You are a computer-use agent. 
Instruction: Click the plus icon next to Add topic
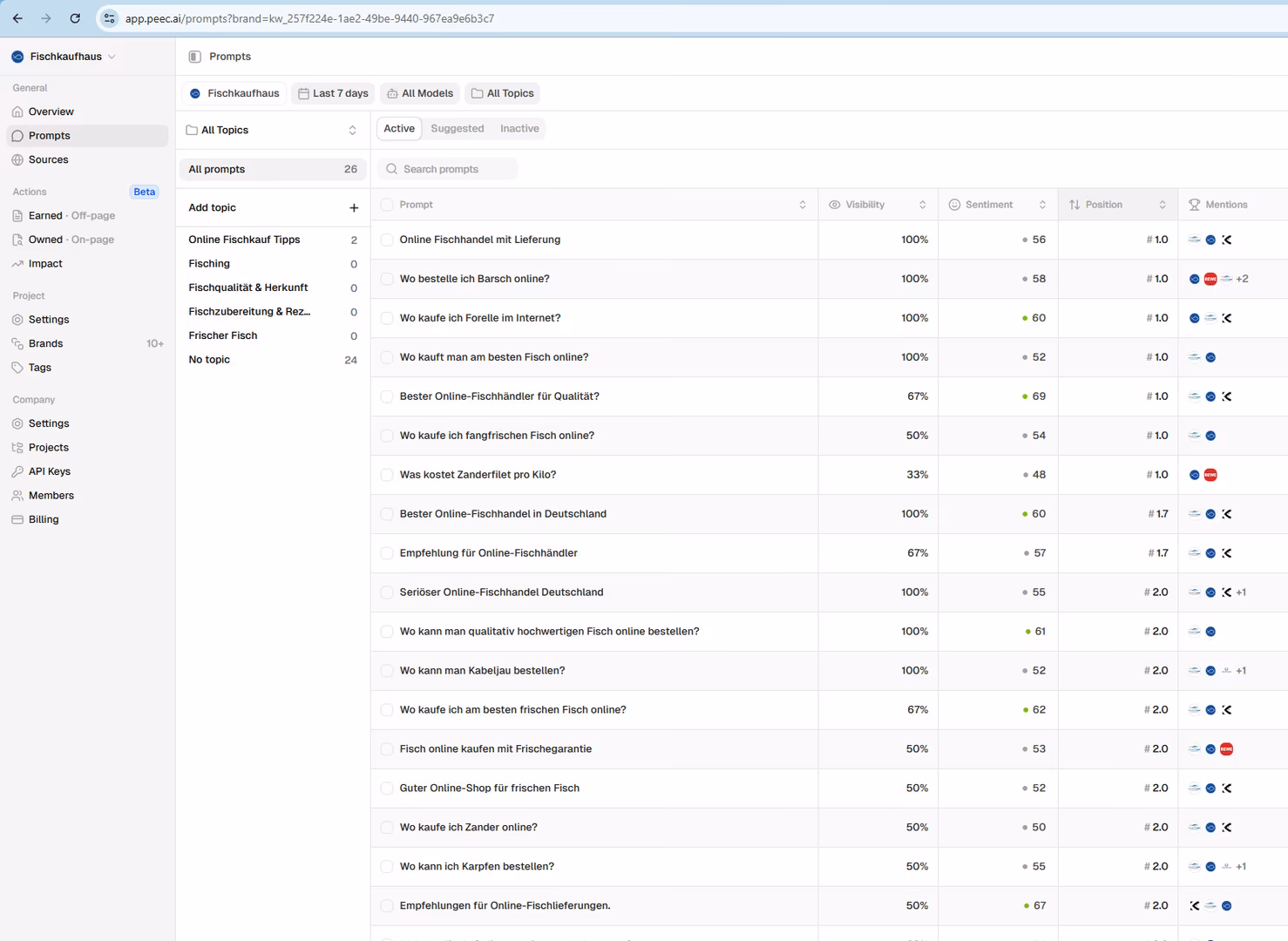[354, 208]
